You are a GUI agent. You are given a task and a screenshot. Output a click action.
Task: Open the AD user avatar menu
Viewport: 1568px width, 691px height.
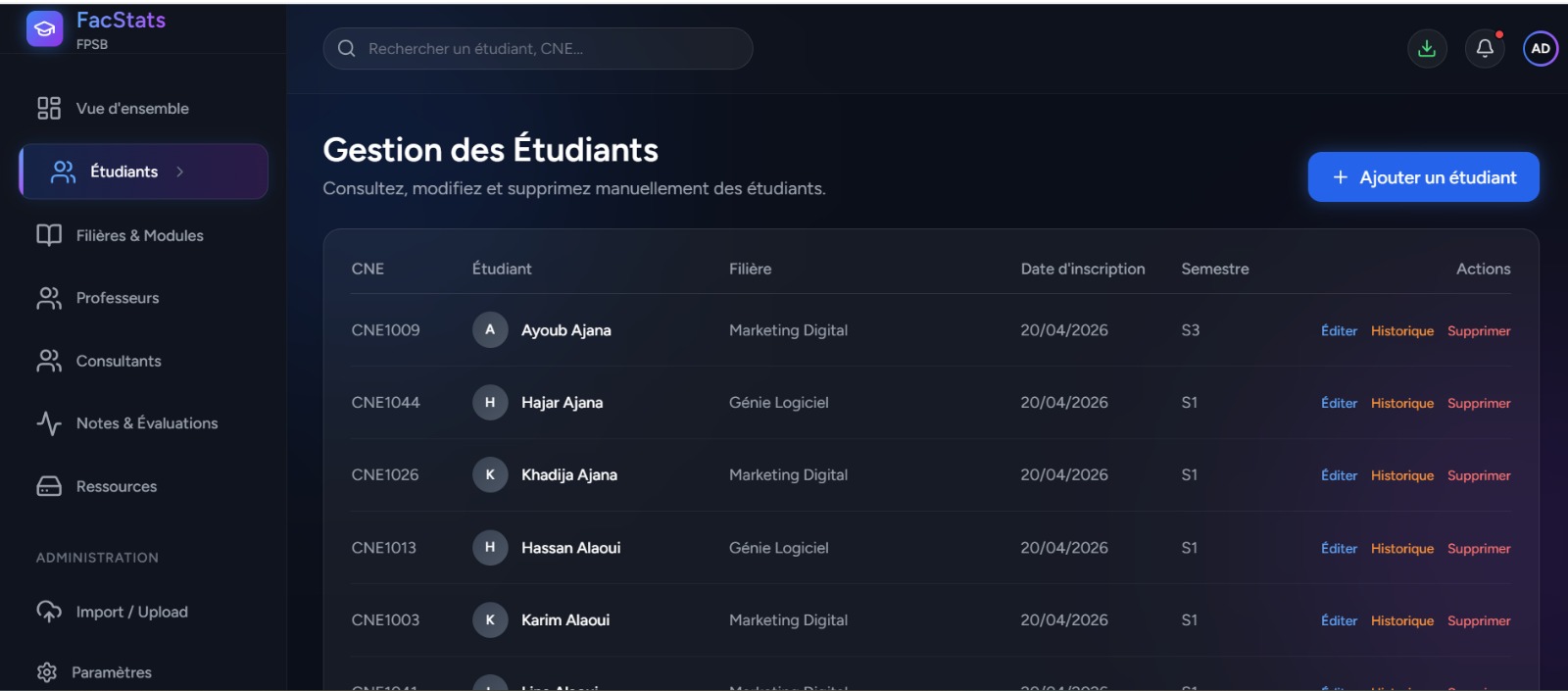[1541, 48]
